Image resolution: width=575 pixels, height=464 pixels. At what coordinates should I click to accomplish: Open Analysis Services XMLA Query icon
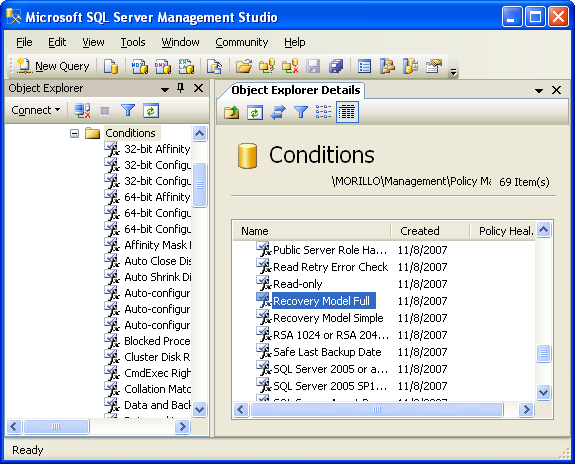(x=186, y=66)
